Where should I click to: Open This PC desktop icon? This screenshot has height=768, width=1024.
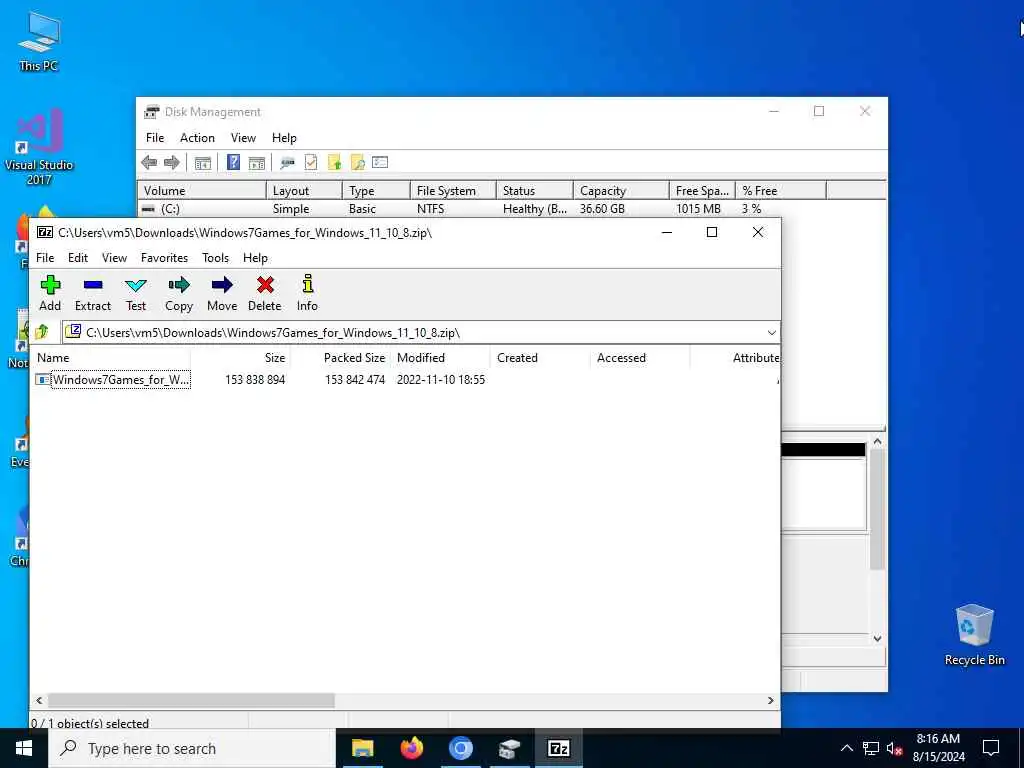click(x=39, y=41)
